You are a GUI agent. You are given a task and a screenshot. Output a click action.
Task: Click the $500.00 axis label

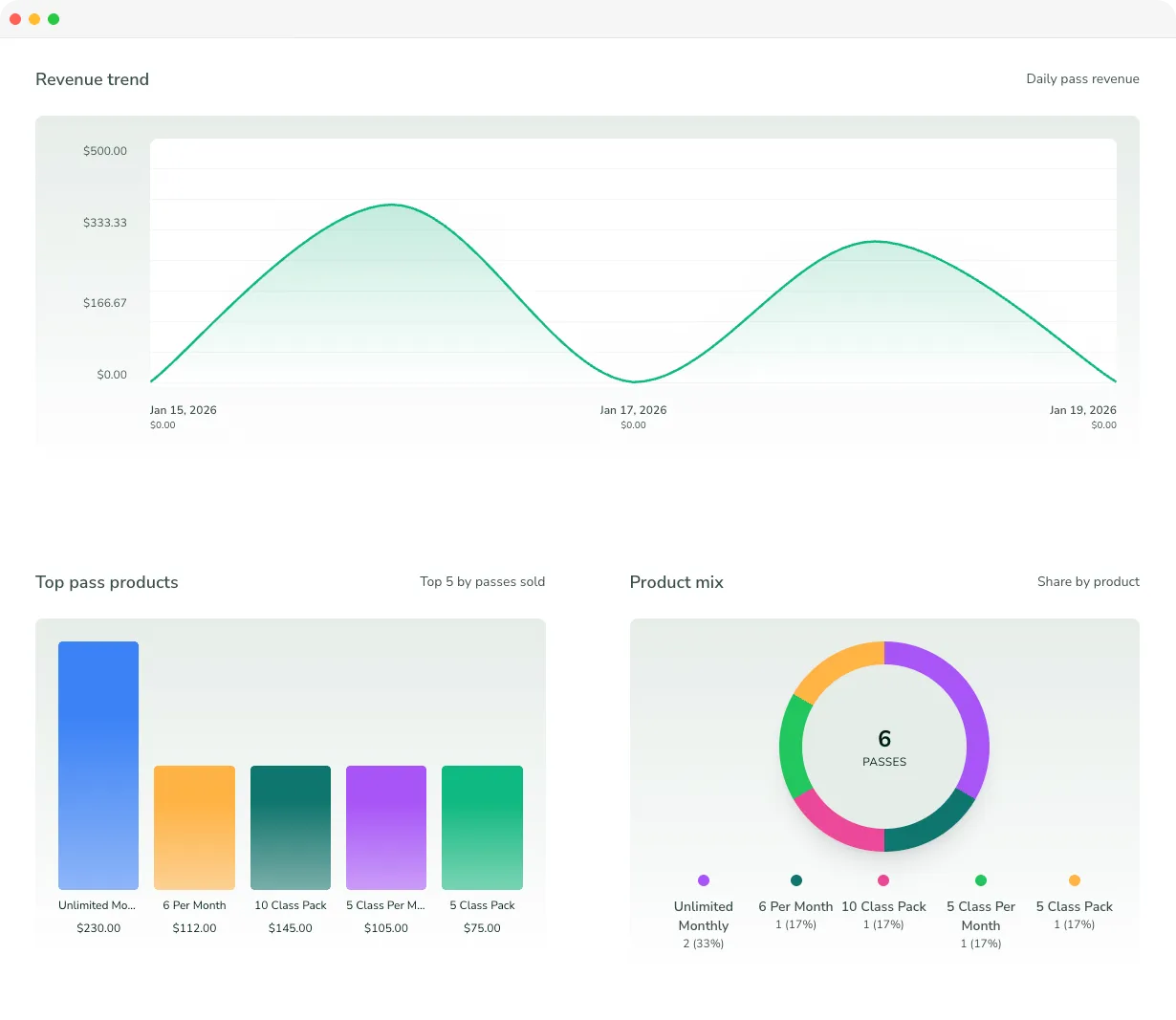[x=104, y=150]
